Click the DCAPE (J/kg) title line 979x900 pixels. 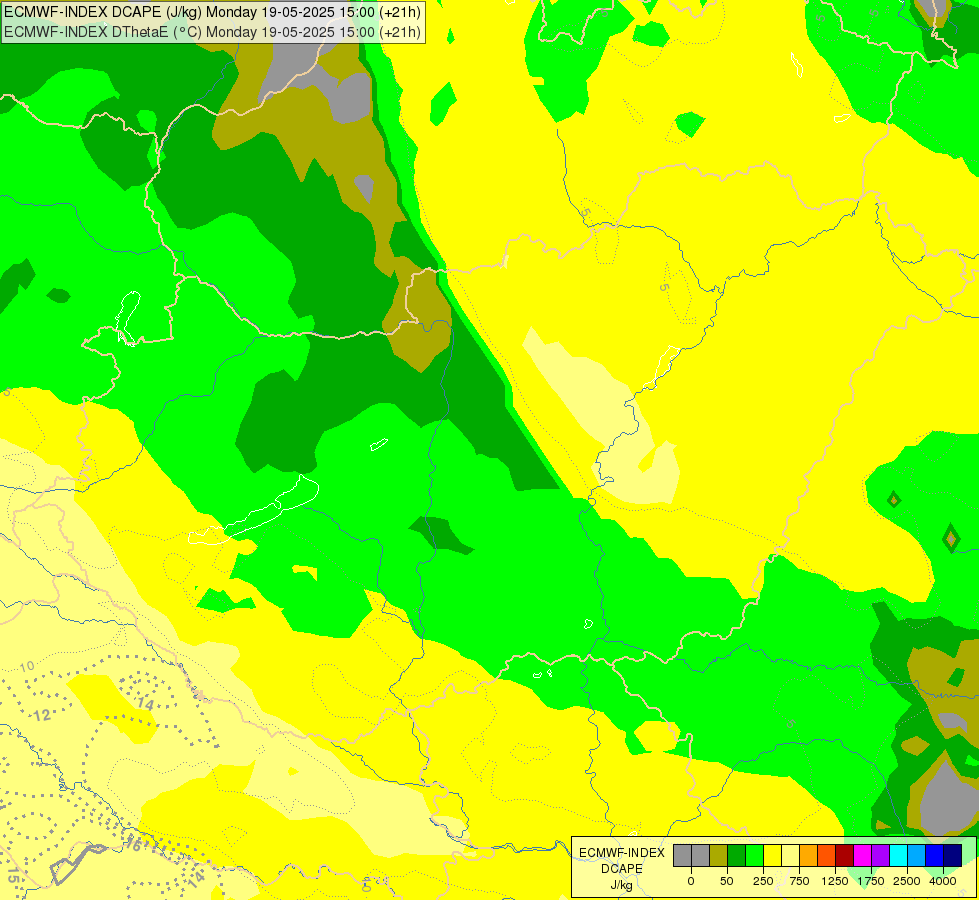click(212, 12)
